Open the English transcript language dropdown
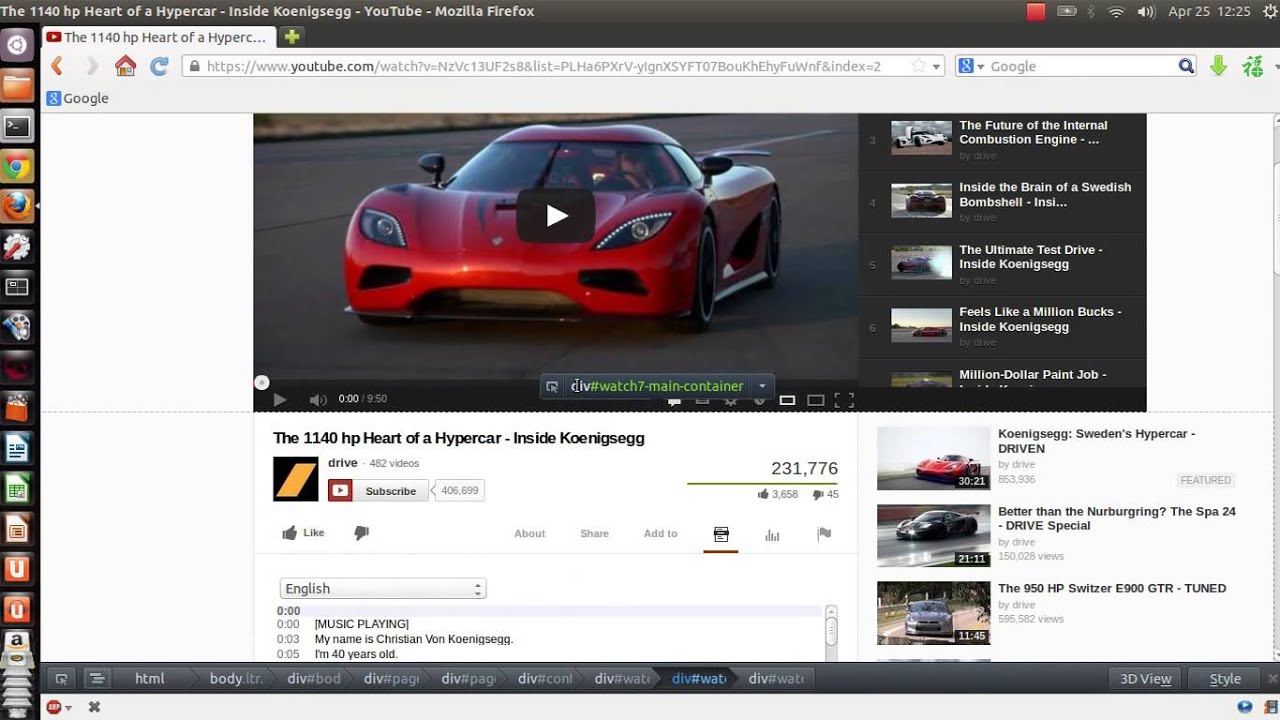 tap(383, 589)
